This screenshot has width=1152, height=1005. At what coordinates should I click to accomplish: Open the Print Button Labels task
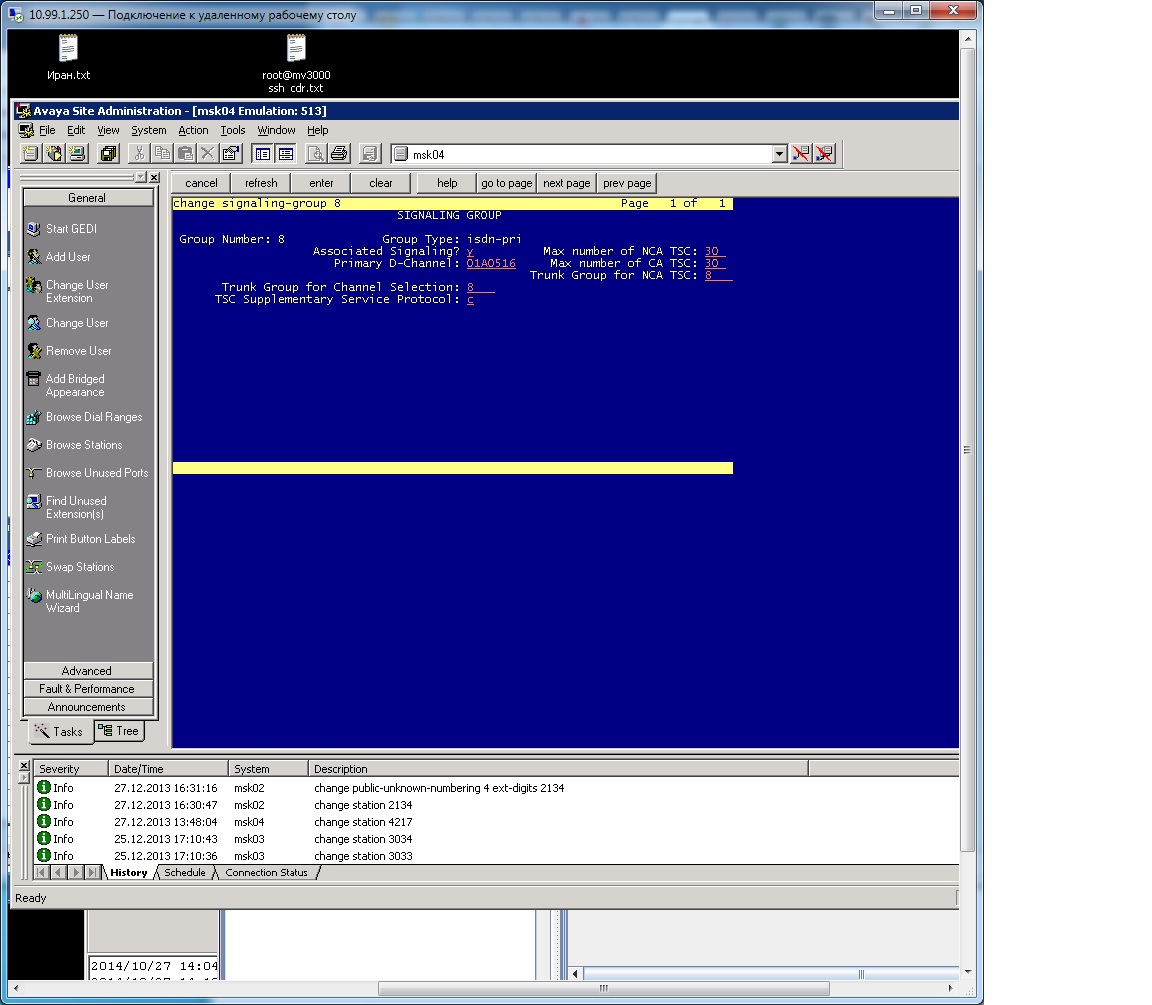pos(81,538)
